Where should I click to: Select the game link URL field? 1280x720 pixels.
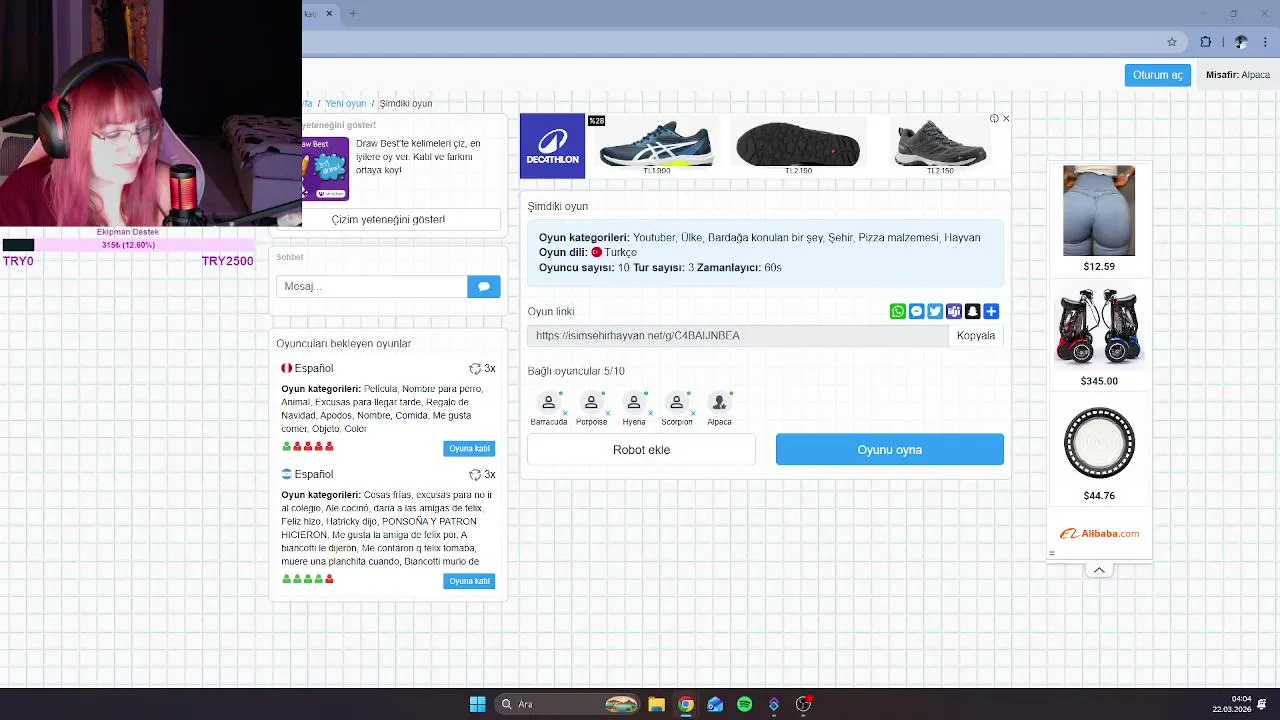tap(738, 336)
